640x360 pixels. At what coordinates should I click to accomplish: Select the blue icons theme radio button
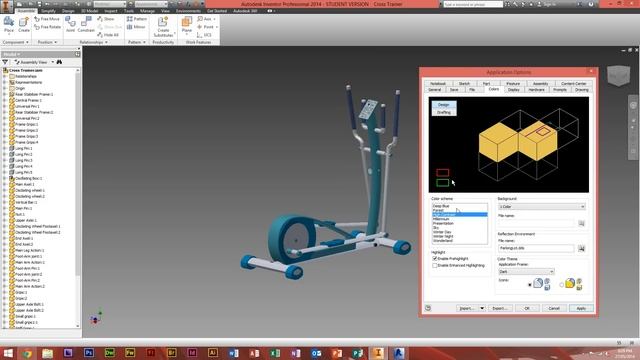[x=530, y=284]
